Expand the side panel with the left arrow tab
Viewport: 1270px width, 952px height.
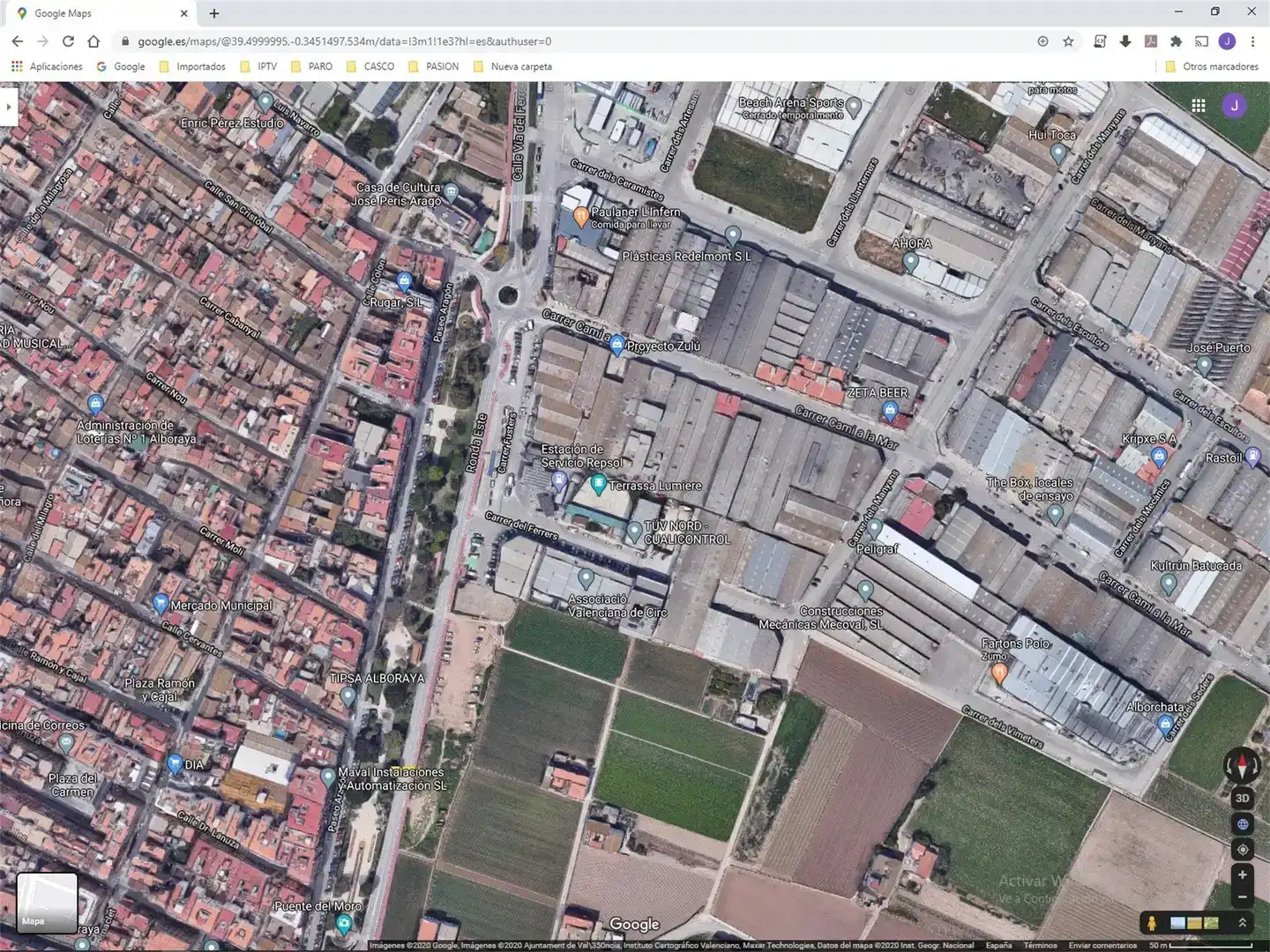(x=9, y=108)
